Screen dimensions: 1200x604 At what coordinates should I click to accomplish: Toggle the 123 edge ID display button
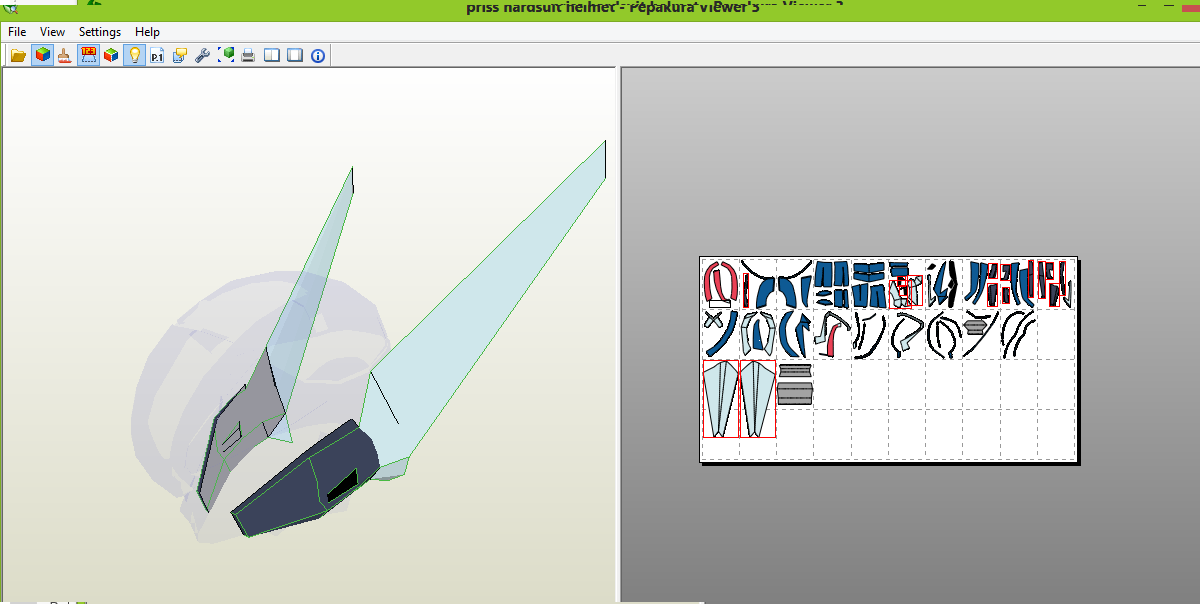pos(88,56)
